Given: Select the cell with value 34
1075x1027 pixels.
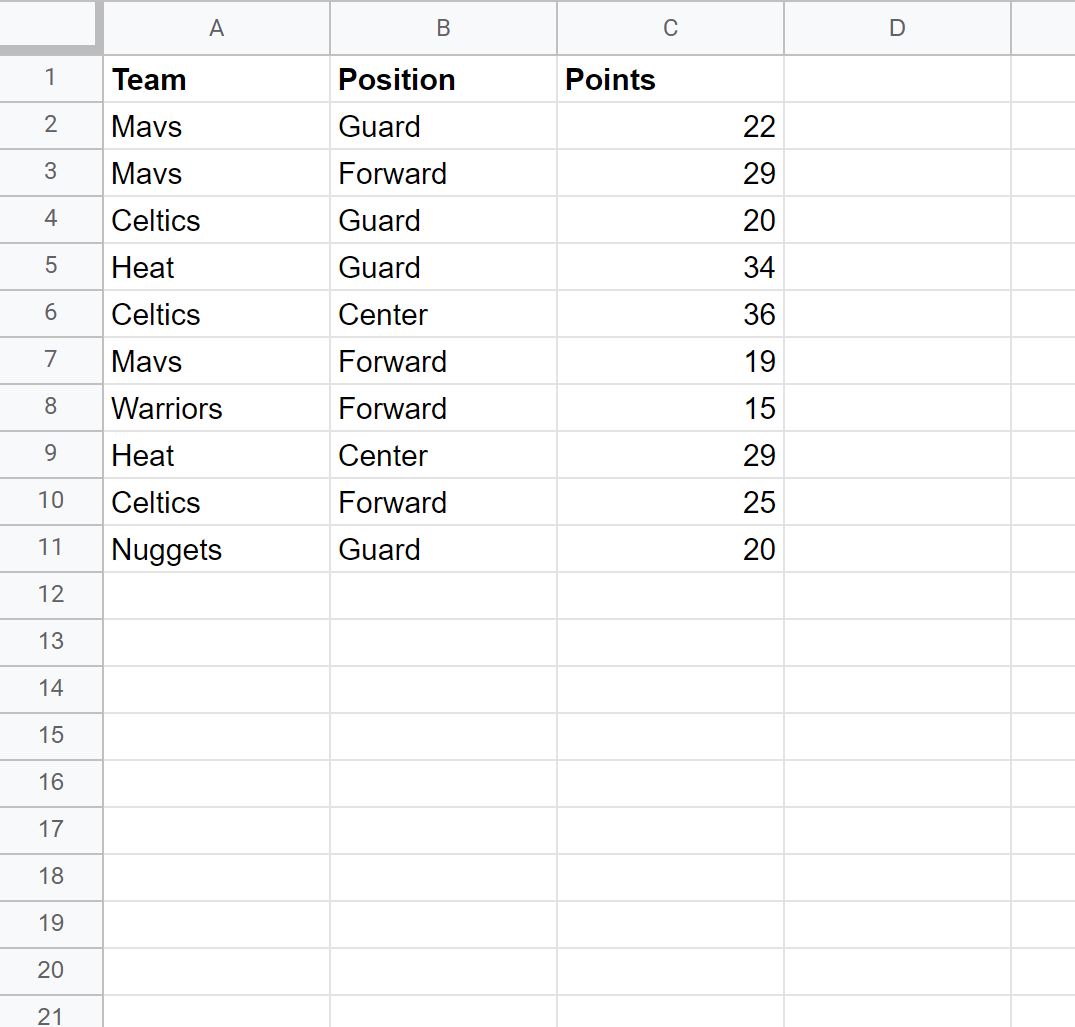Looking at the screenshot, I should coord(671,267).
